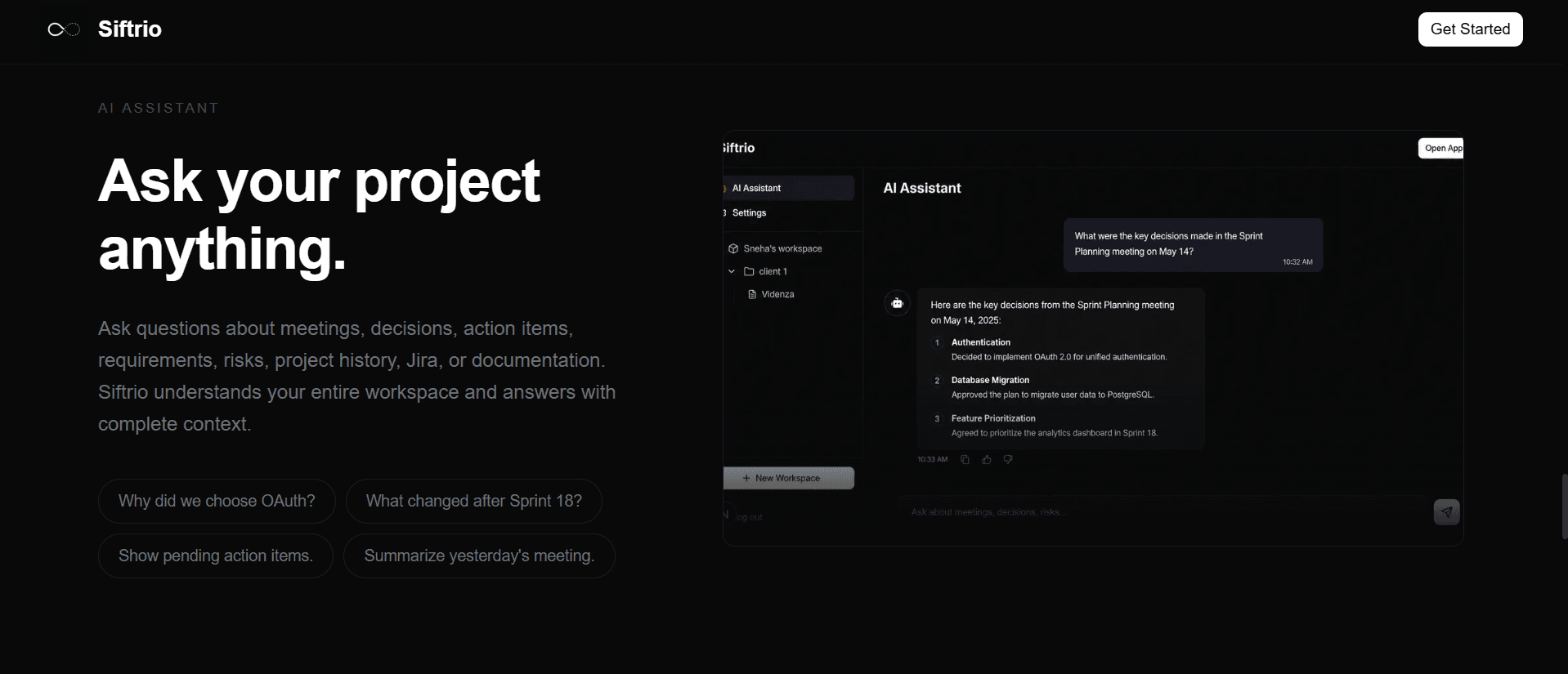
Task: Open the AI Assistant sidebar item
Action: click(789, 188)
